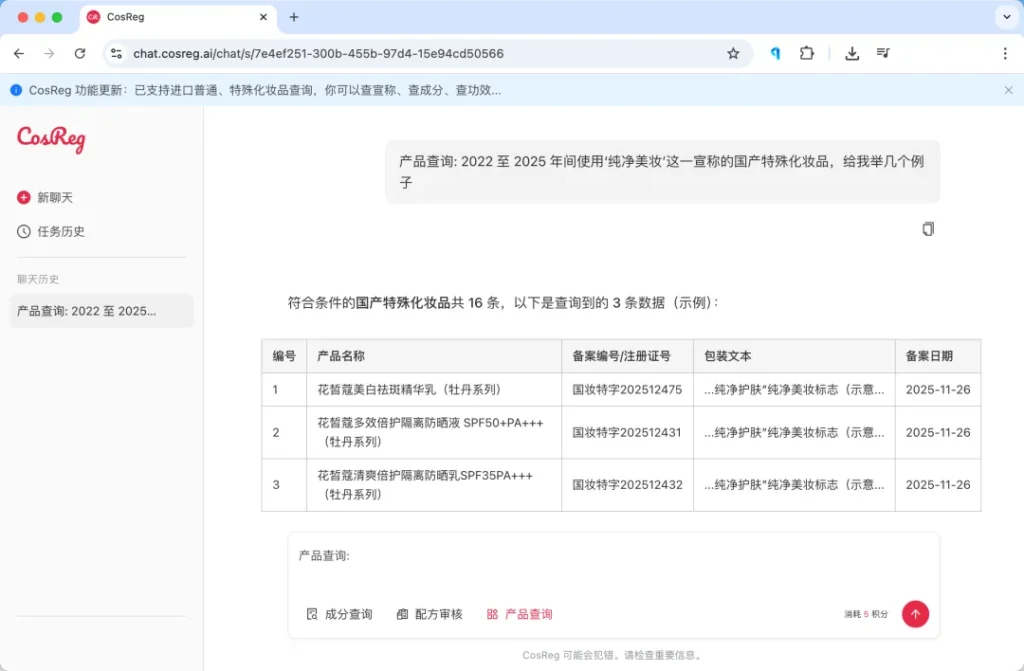Dismiss the CosReg 功能更新 banner

coord(1008,90)
